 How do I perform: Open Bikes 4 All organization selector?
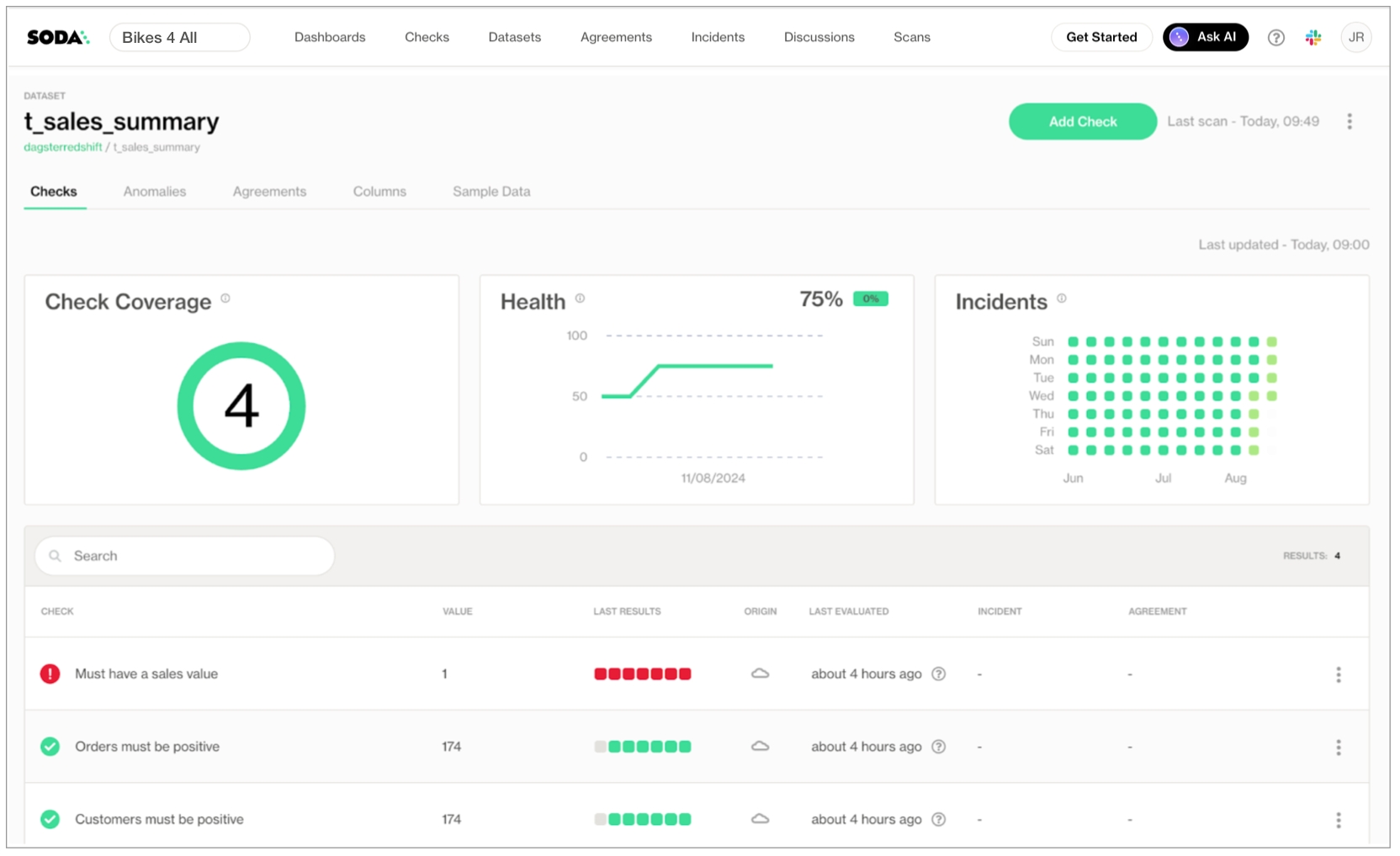[x=179, y=37]
